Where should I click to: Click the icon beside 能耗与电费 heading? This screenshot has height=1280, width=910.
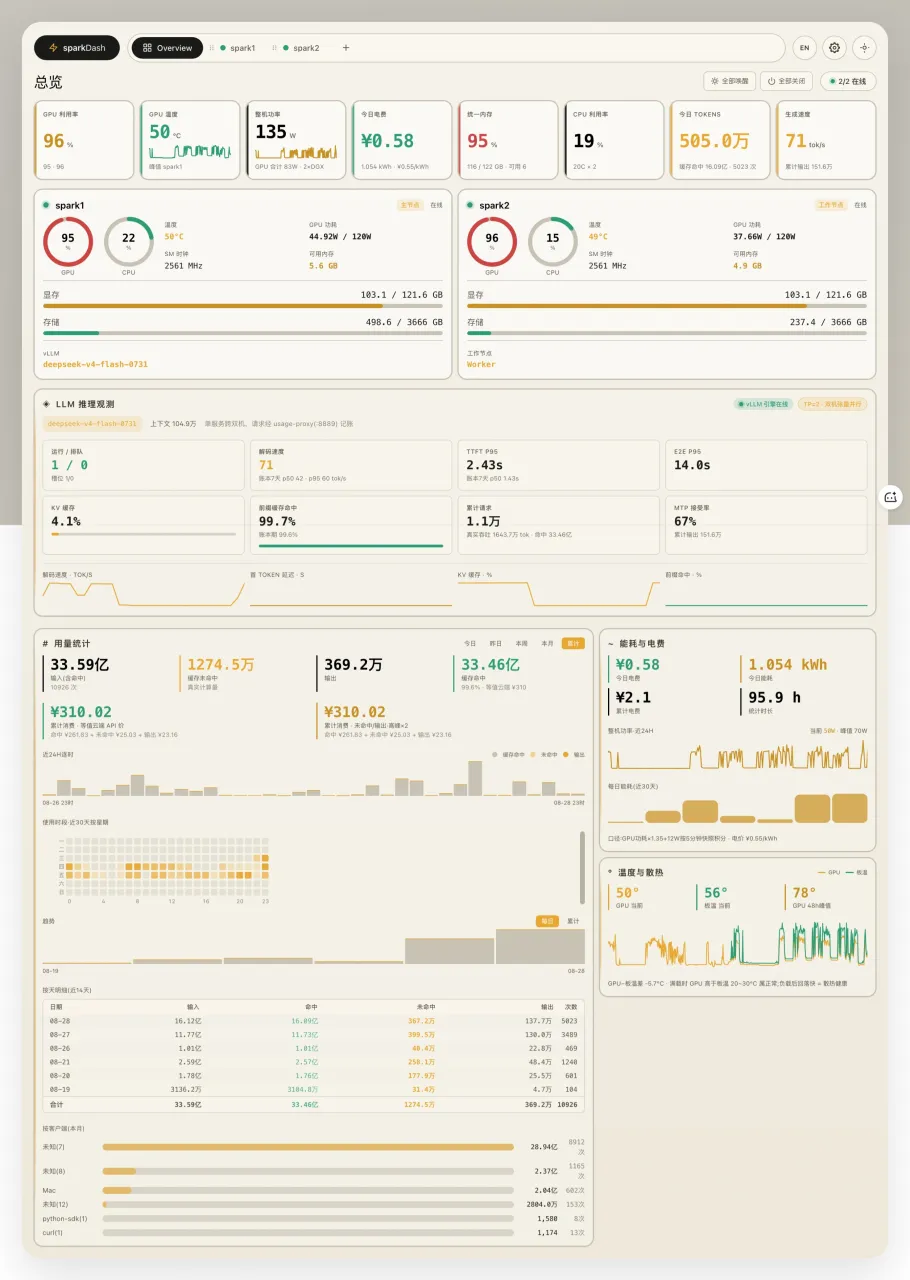610,644
